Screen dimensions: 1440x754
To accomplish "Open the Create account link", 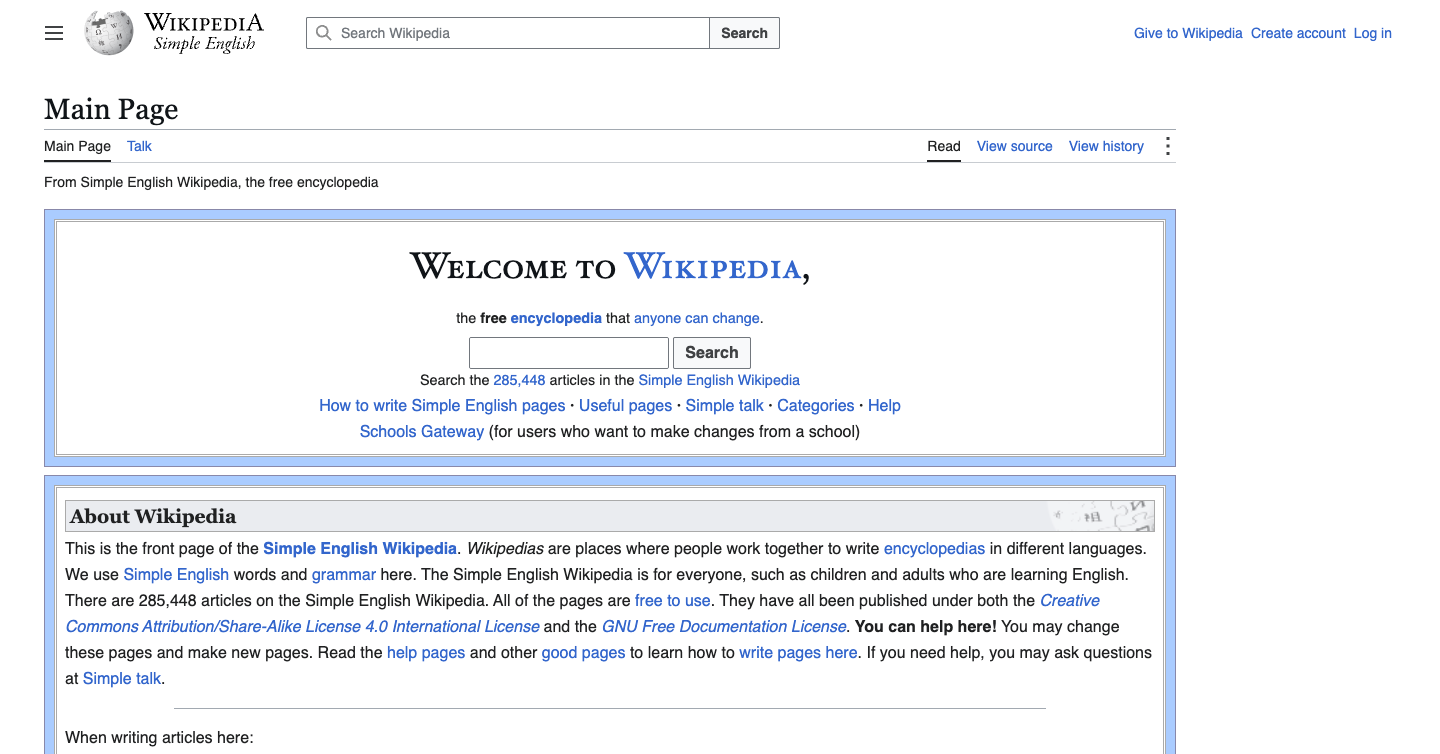I will pos(1298,33).
